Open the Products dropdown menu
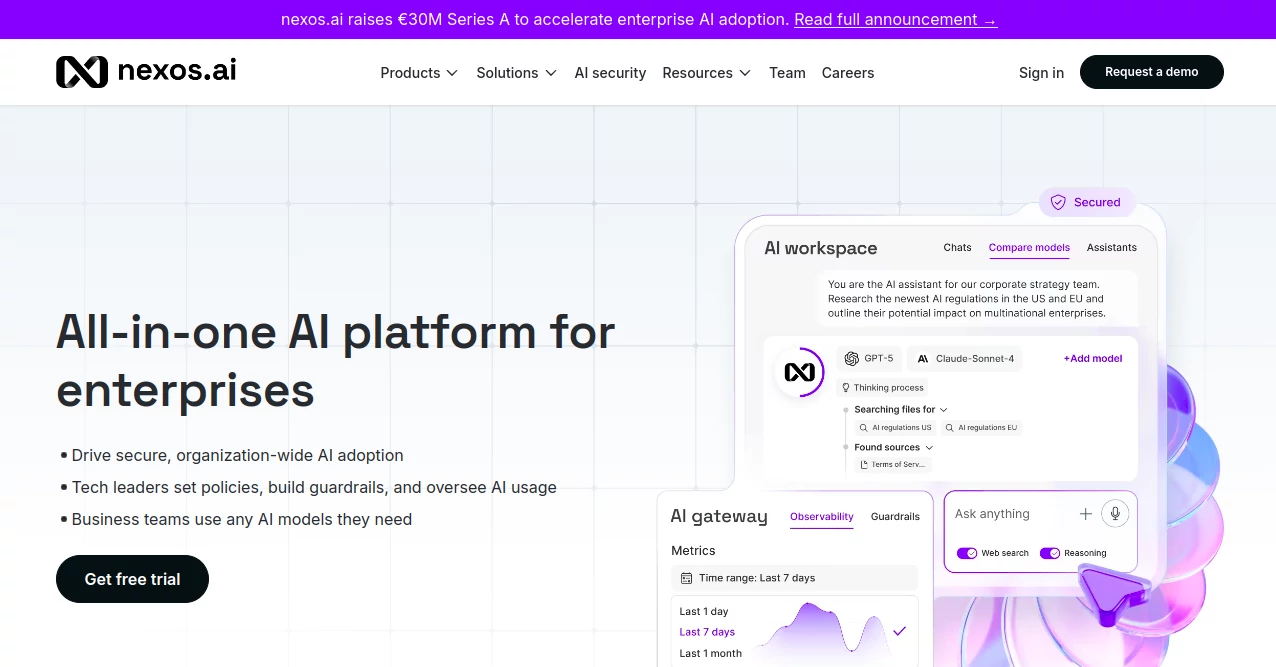 click(x=418, y=72)
